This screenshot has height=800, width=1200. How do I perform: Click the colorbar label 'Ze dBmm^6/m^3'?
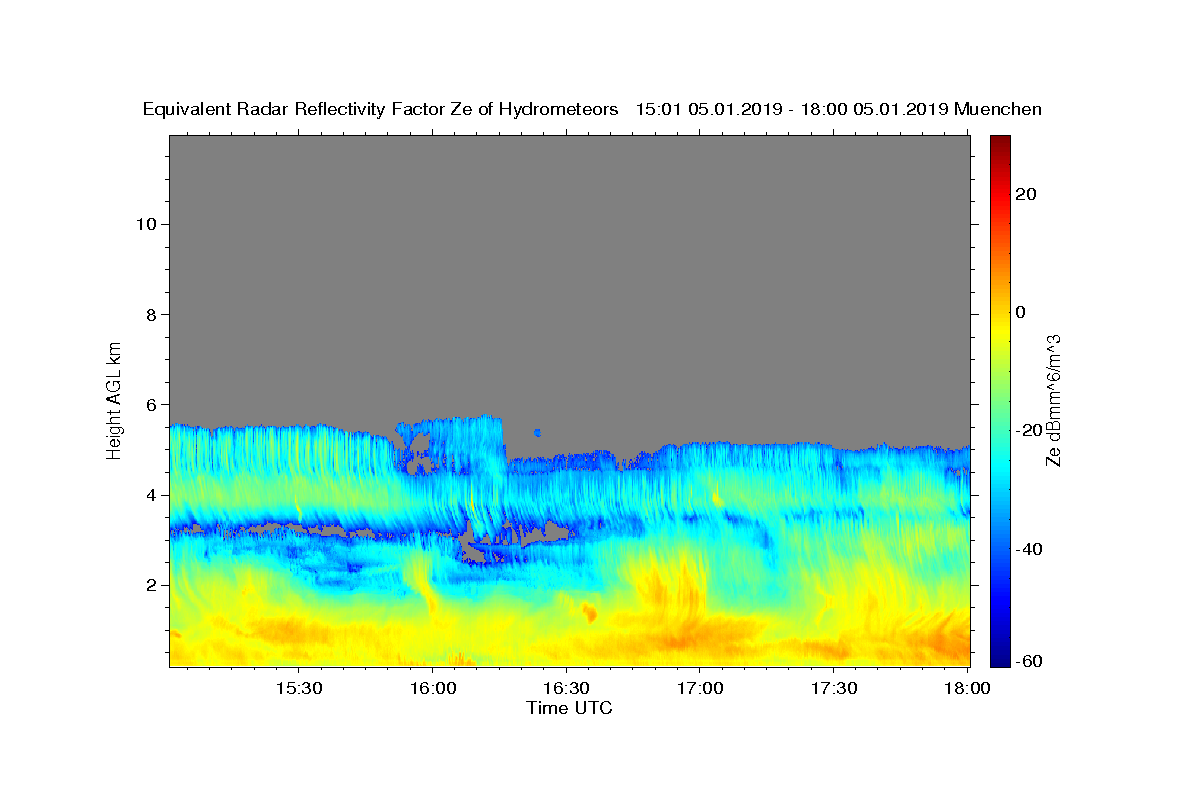(1053, 400)
